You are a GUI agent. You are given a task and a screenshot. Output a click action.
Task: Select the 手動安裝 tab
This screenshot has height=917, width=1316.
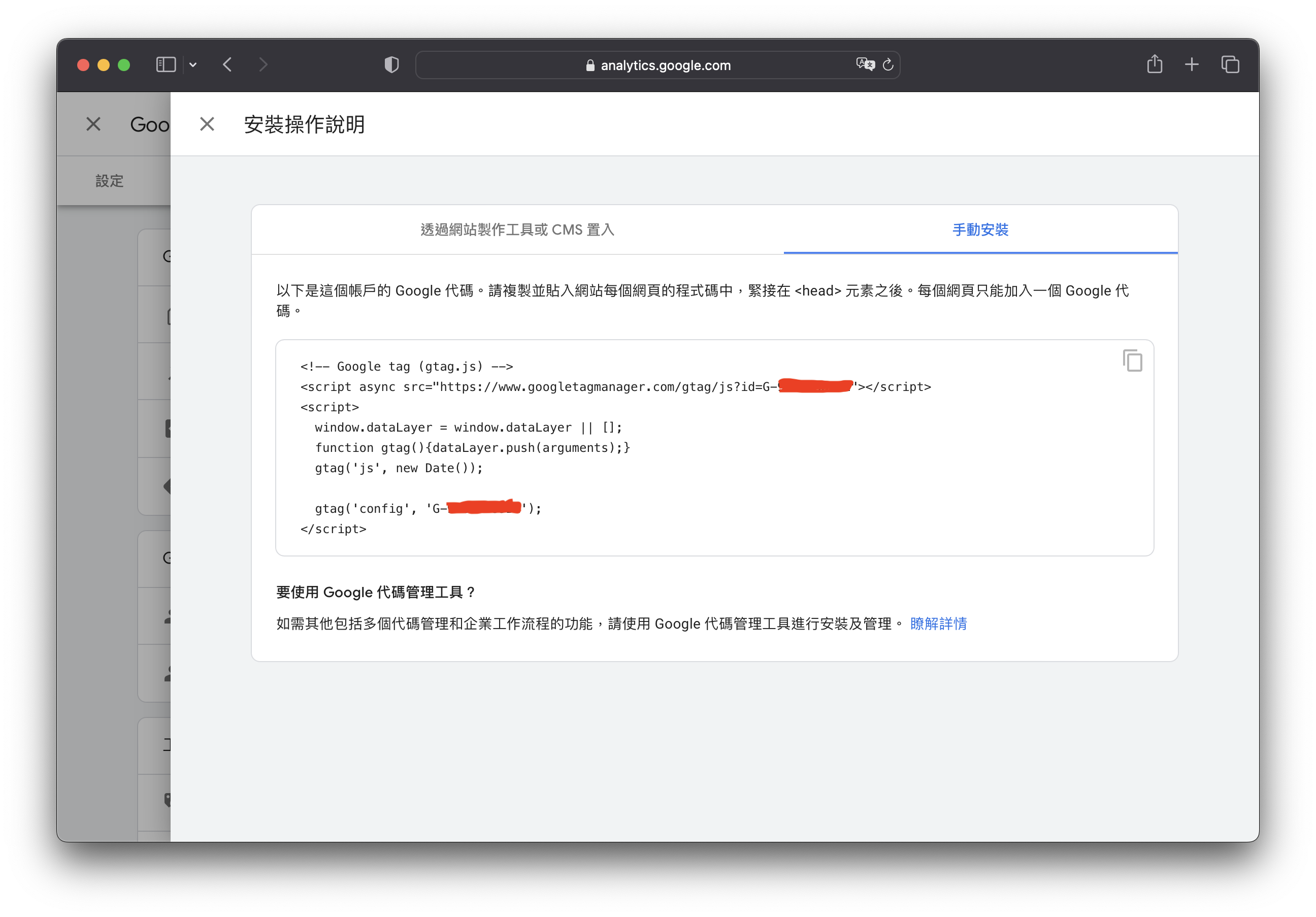click(x=980, y=230)
